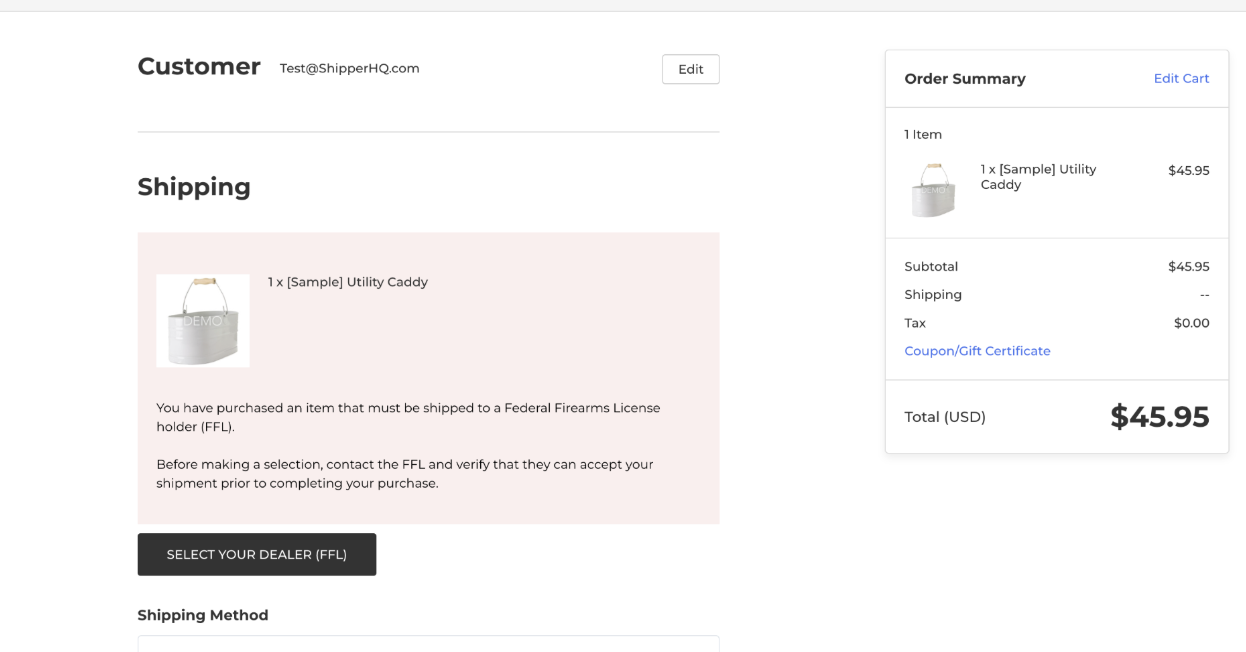Click the Federal Firearms License notice text
This screenshot has height=652, width=1246.
(408, 417)
